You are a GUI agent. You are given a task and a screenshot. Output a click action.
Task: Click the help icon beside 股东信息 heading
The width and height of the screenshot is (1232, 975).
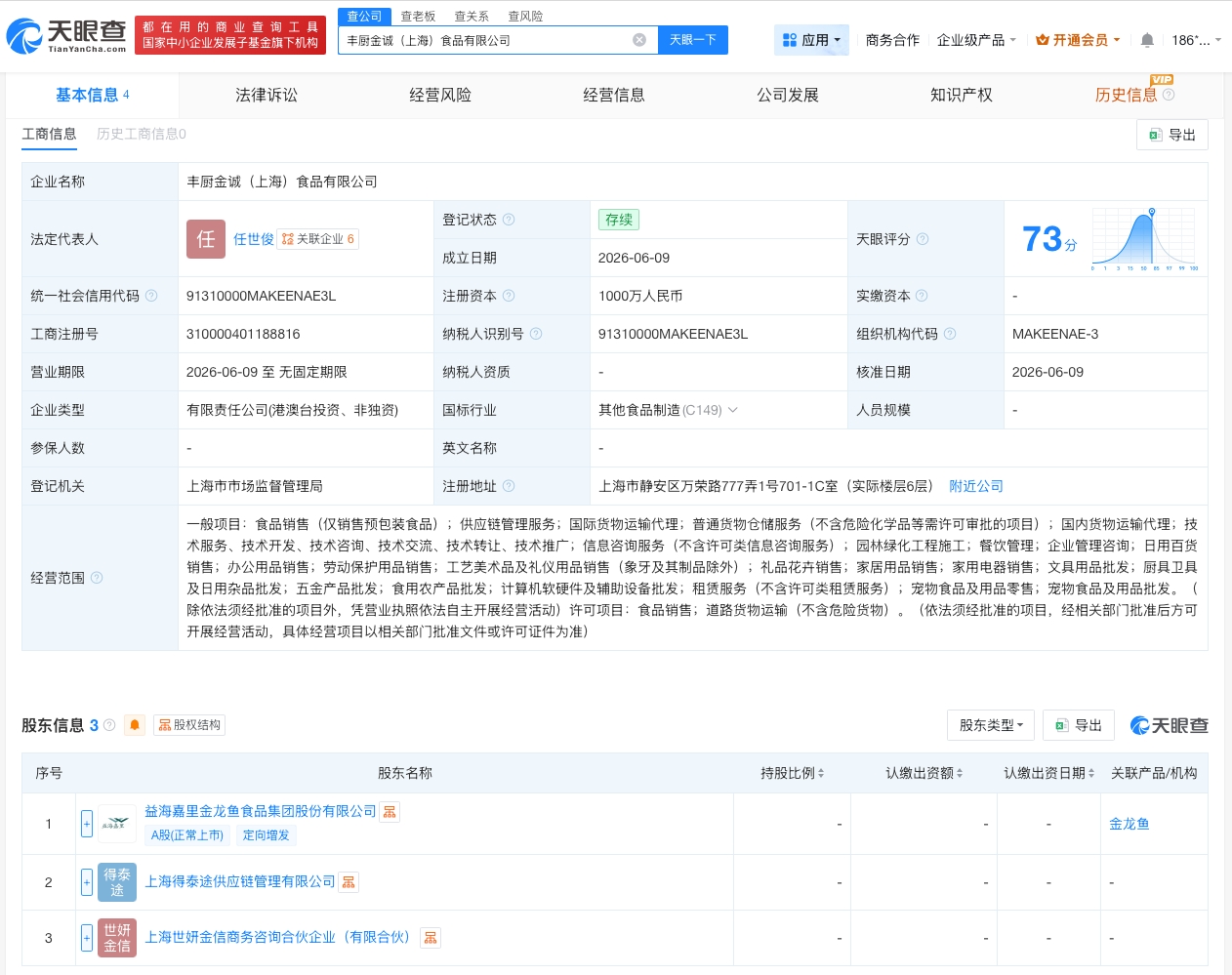(x=109, y=725)
